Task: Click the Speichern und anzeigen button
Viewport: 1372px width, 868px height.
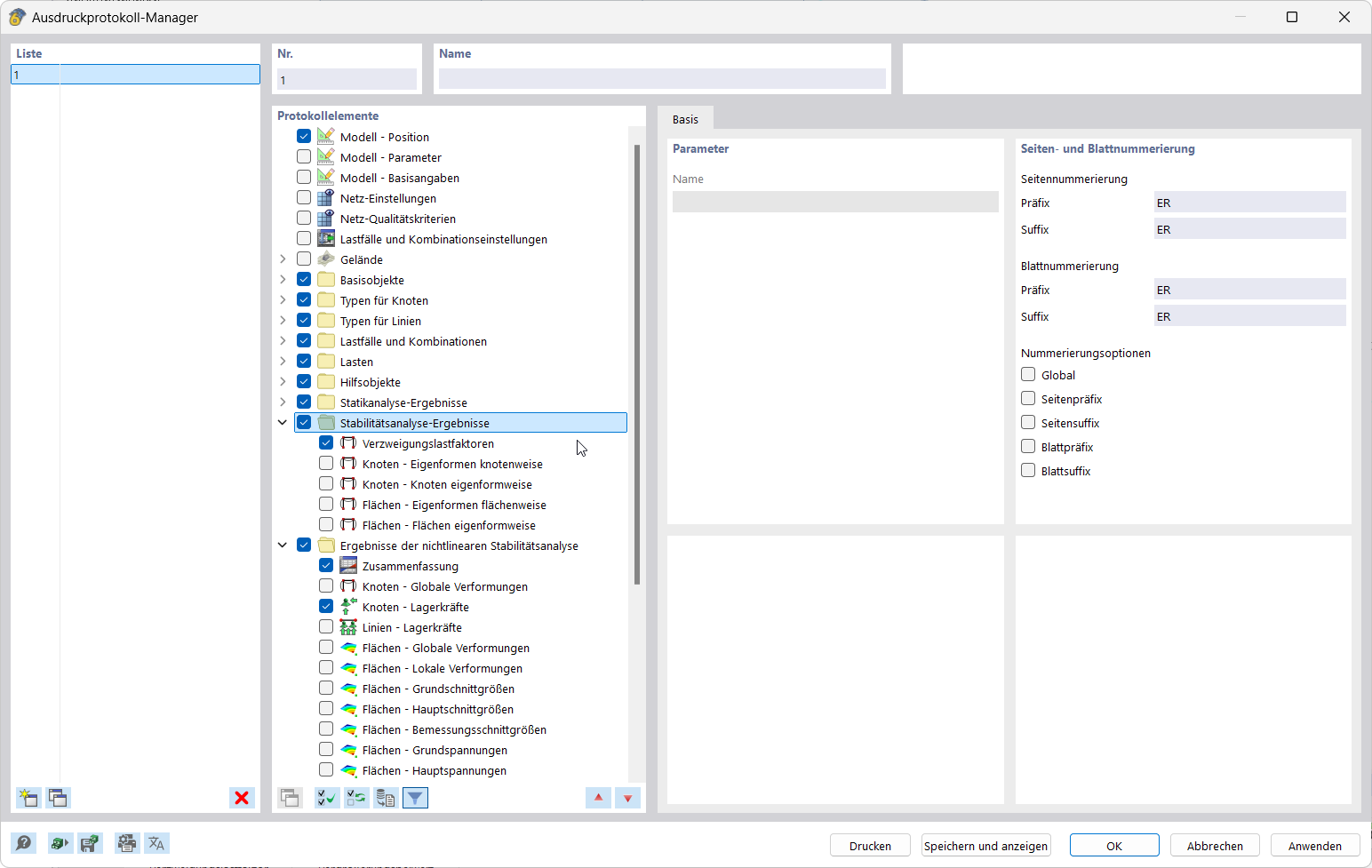Action: pos(985,845)
